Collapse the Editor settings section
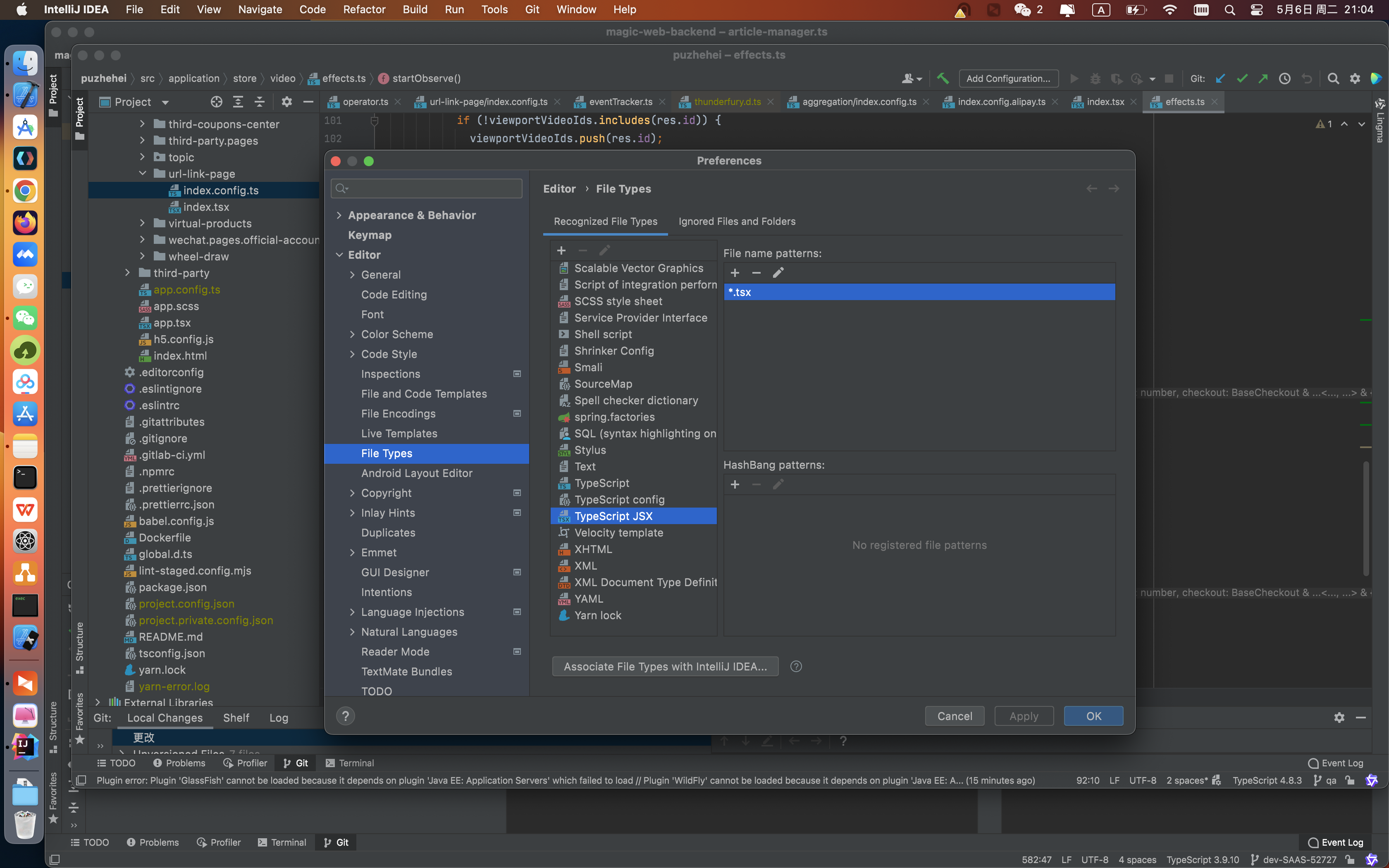The width and height of the screenshot is (1389, 868). (339, 255)
